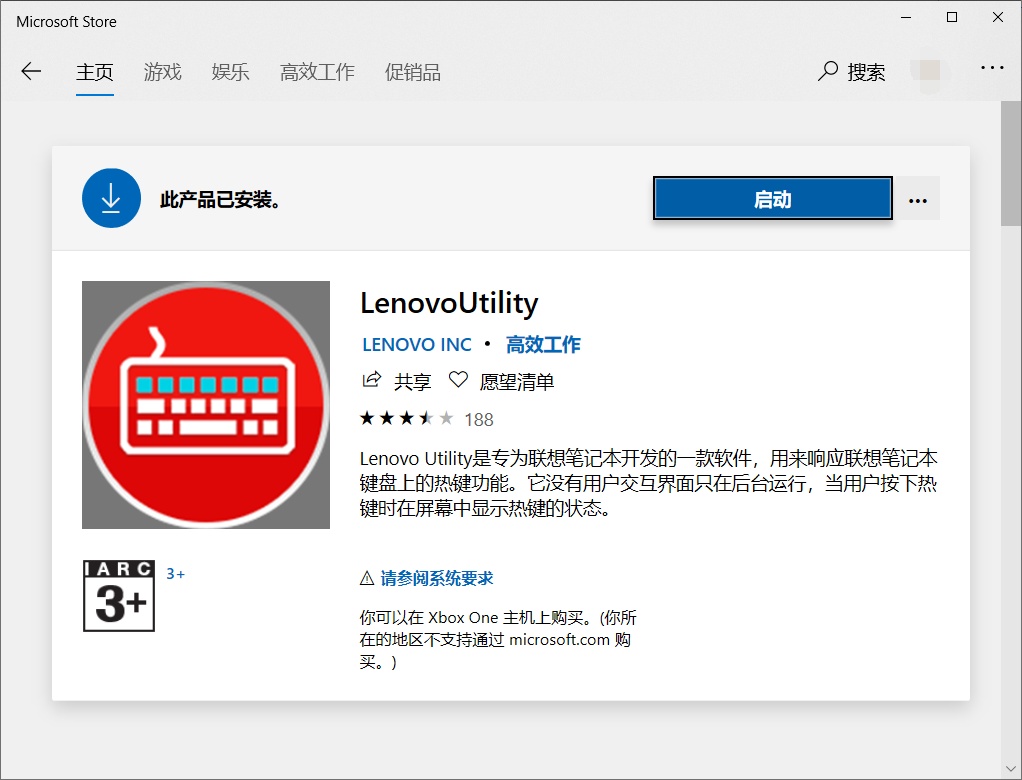Click the IARC 3+ rating badge
The image size is (1022, 780).
pos(119,596)
